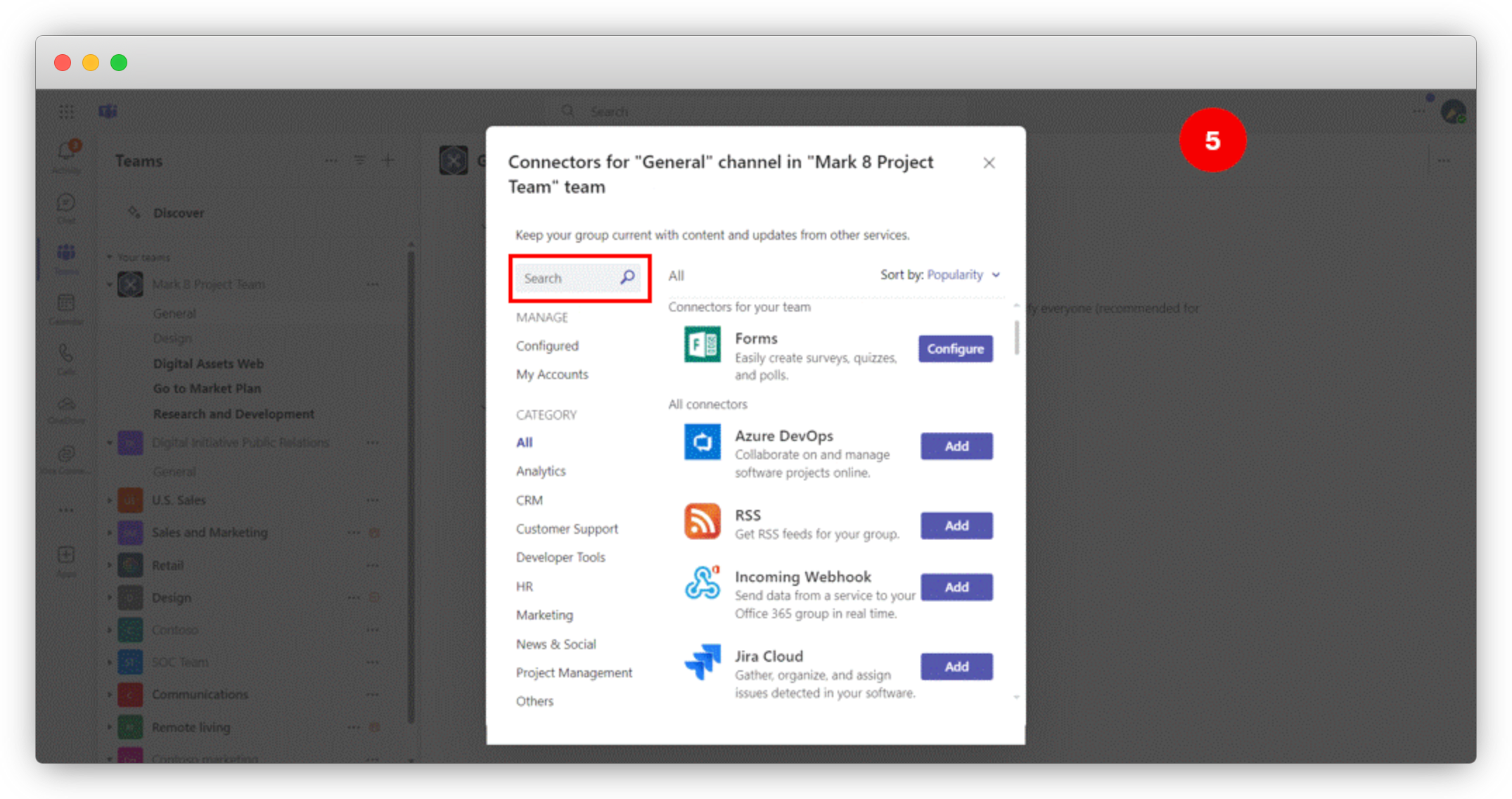Screen dimensions: 1512x799
Task: Click the search magnifier icon in dialog
Action: point(627,278)
